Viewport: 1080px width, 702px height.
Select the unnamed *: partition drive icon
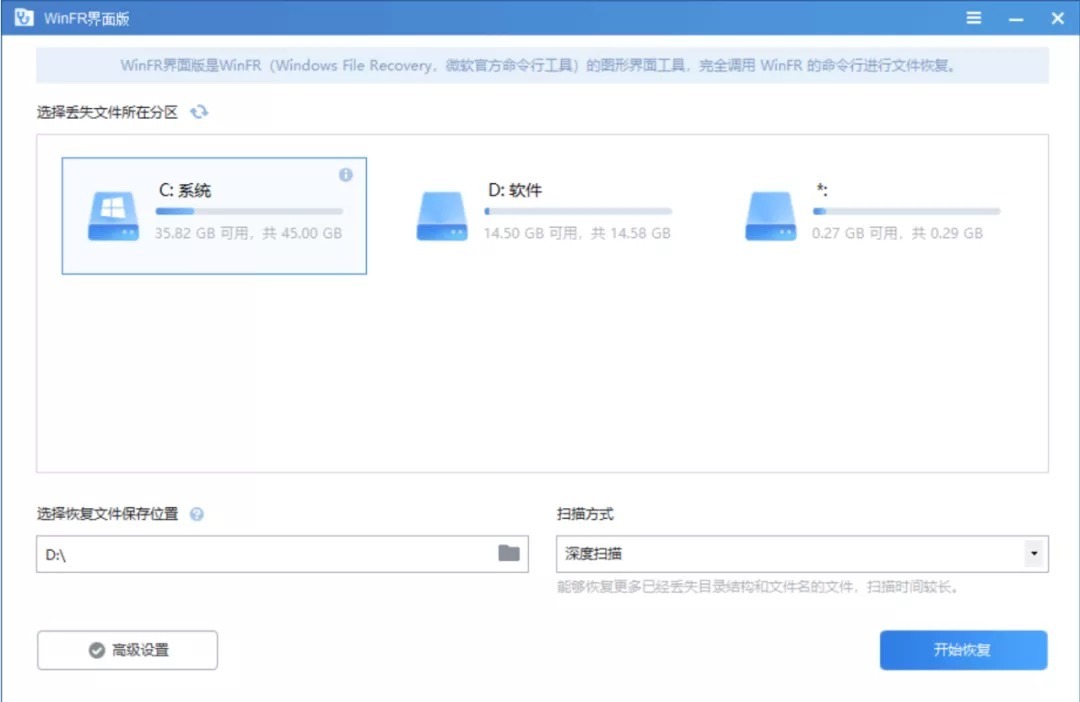pyautogui.click(x=770, y=216)
